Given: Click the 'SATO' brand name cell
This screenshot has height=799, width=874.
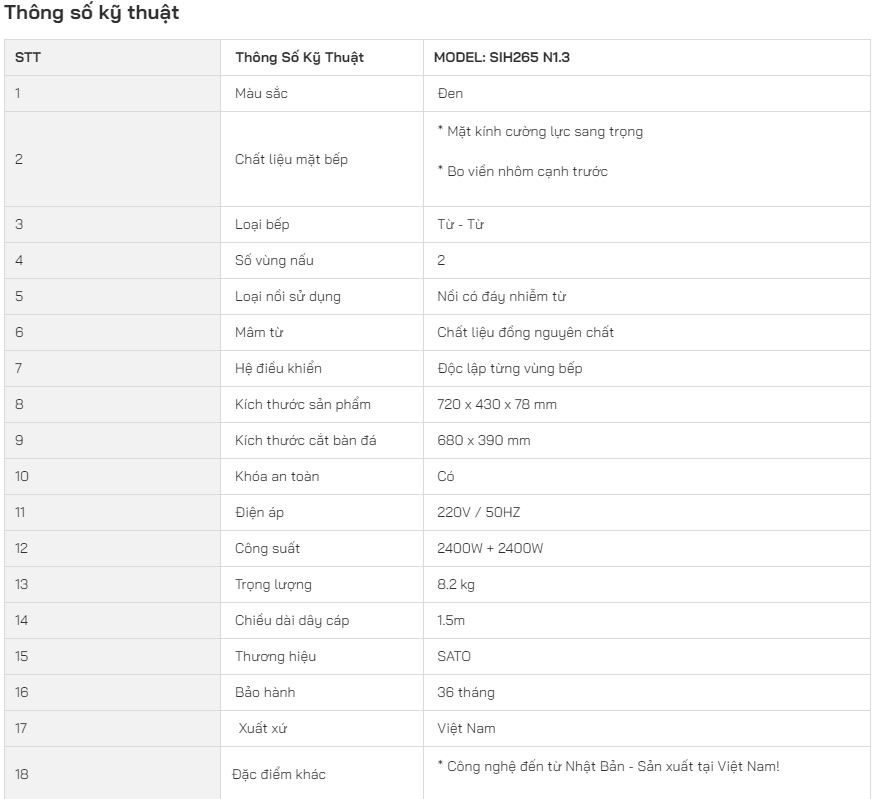Looking at the screenshot, I should [454, 656].
